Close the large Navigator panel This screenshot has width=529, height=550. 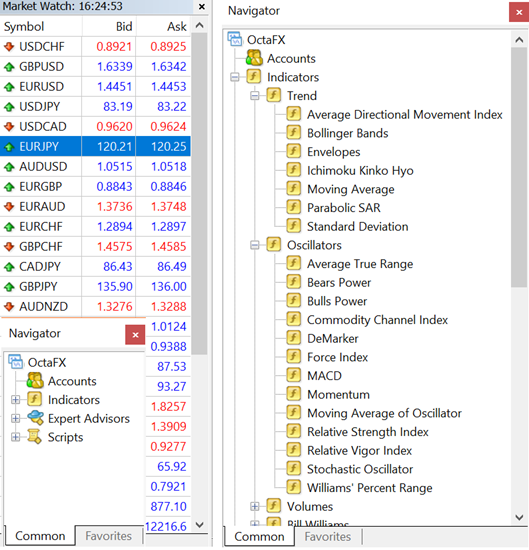519,12
